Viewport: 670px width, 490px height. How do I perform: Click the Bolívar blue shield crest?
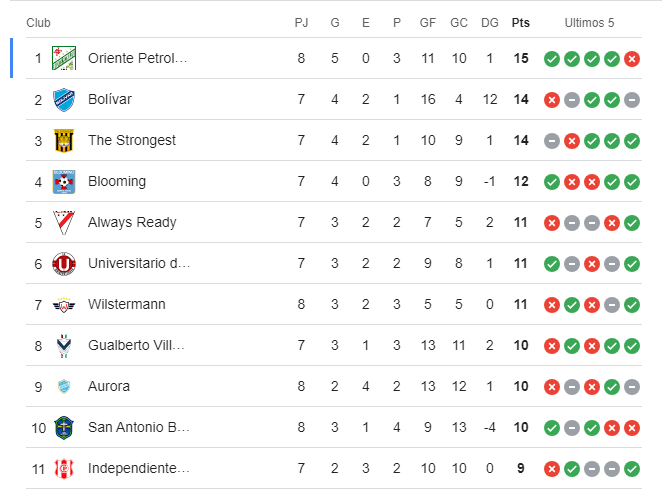click(x=64, y=100)
